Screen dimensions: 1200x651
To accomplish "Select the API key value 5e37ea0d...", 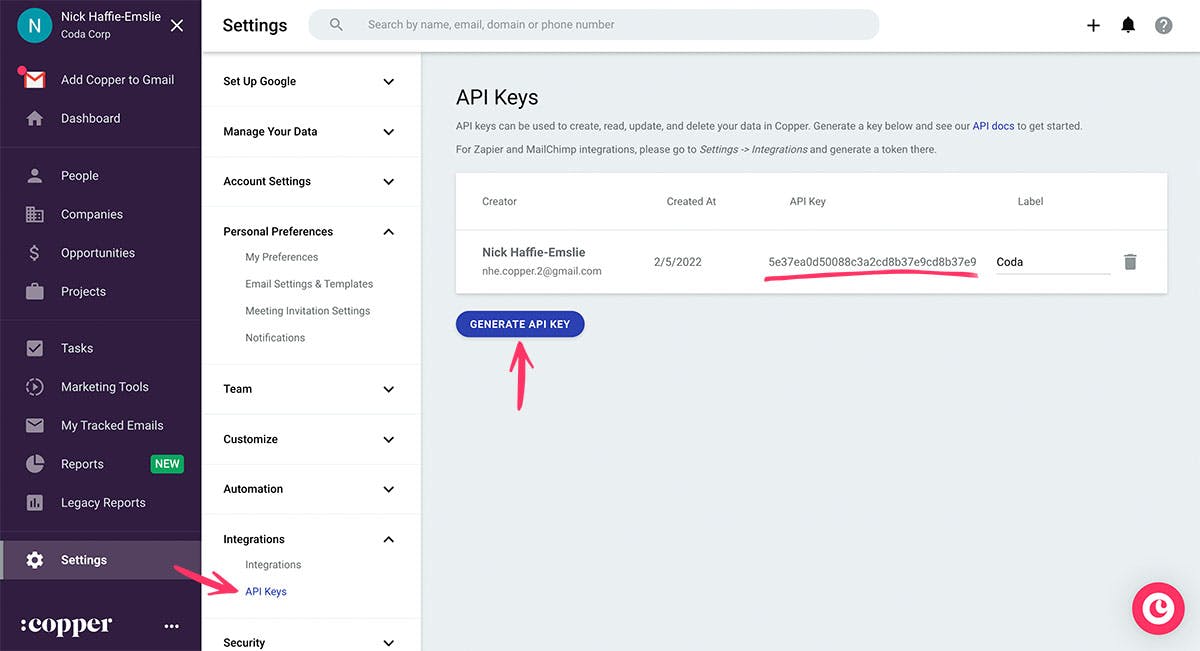I will tap(872, 262).
